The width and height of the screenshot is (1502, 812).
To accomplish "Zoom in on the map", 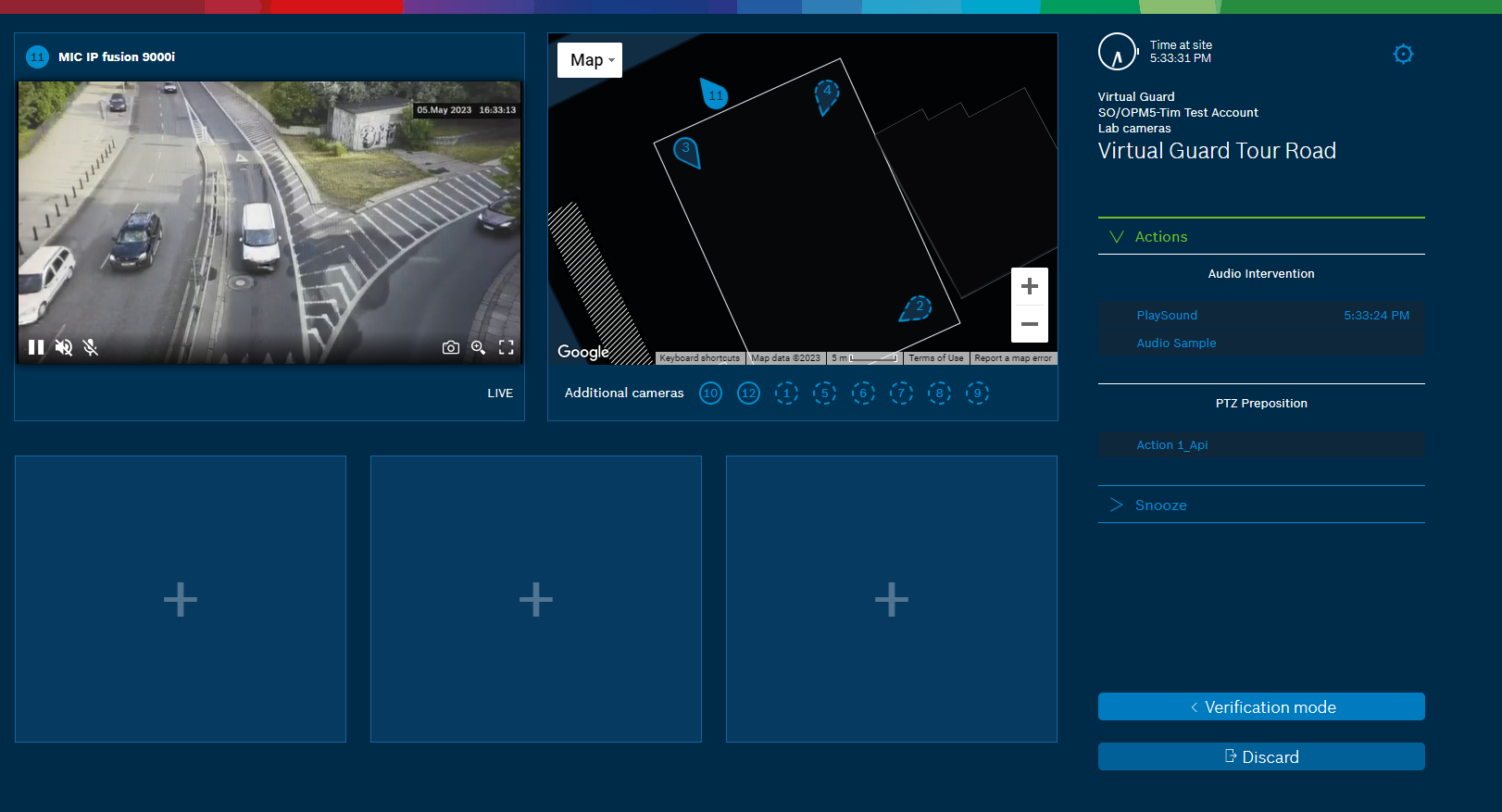I will coord(1029,287).
